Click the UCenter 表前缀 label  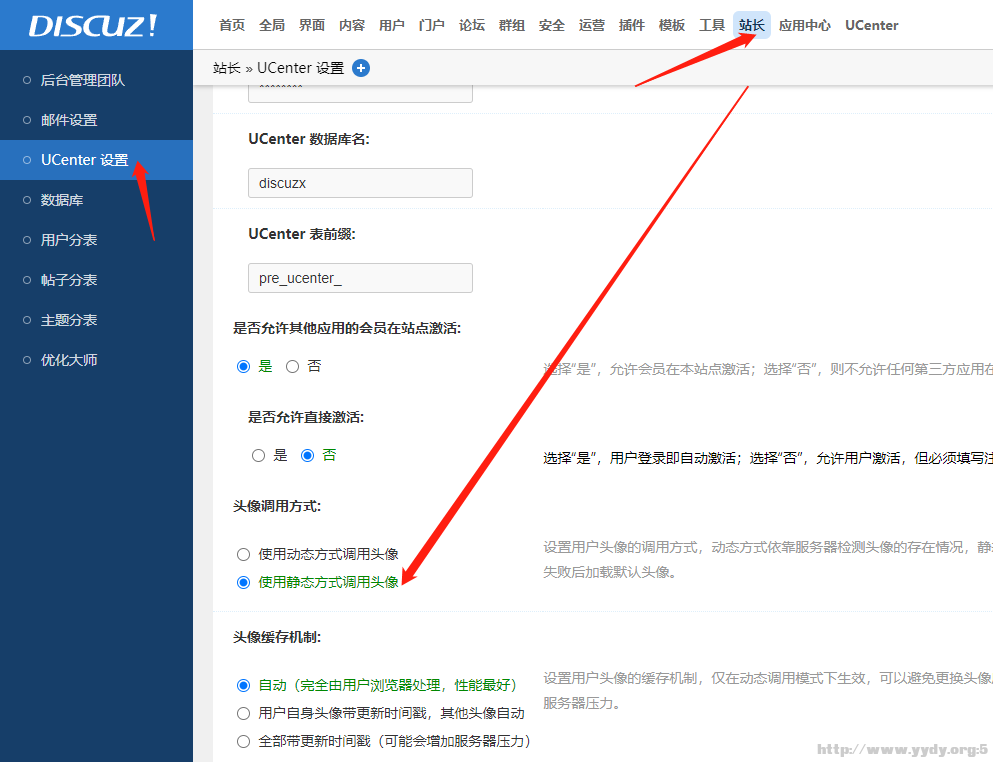coord(302,234)
